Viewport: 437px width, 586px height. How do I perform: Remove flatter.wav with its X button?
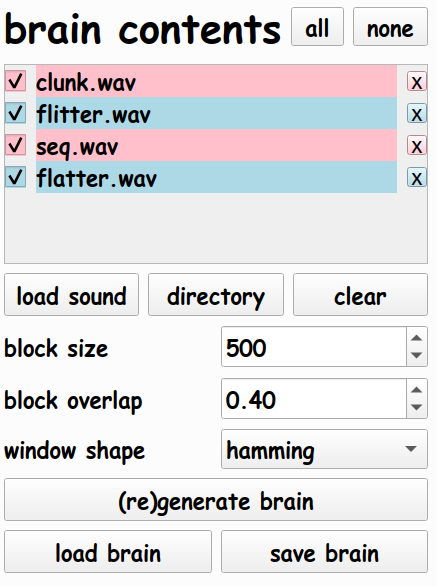[x=417, y=178]
